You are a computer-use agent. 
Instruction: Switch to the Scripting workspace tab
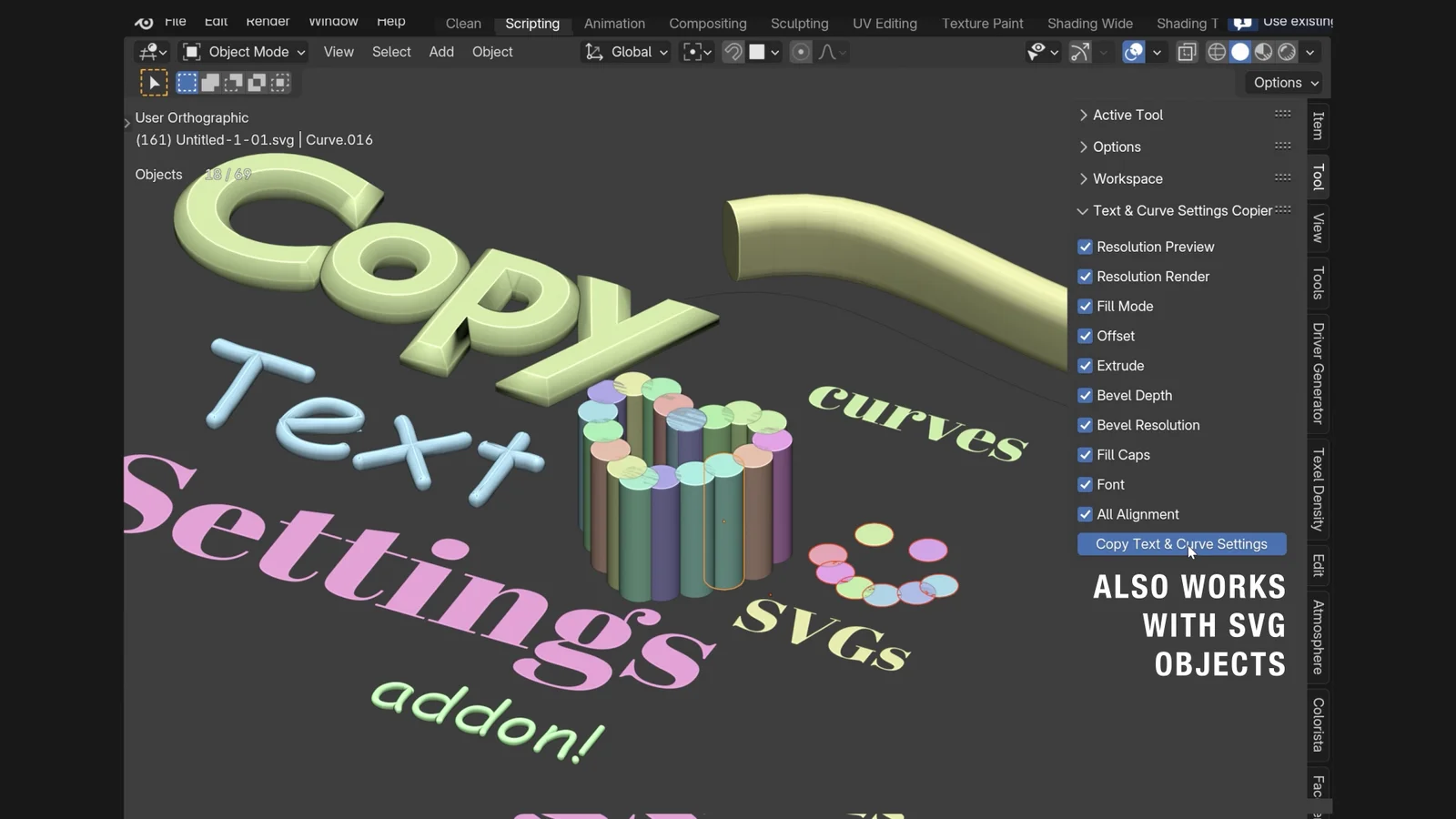pyautogui.click(x=531, y=24)
